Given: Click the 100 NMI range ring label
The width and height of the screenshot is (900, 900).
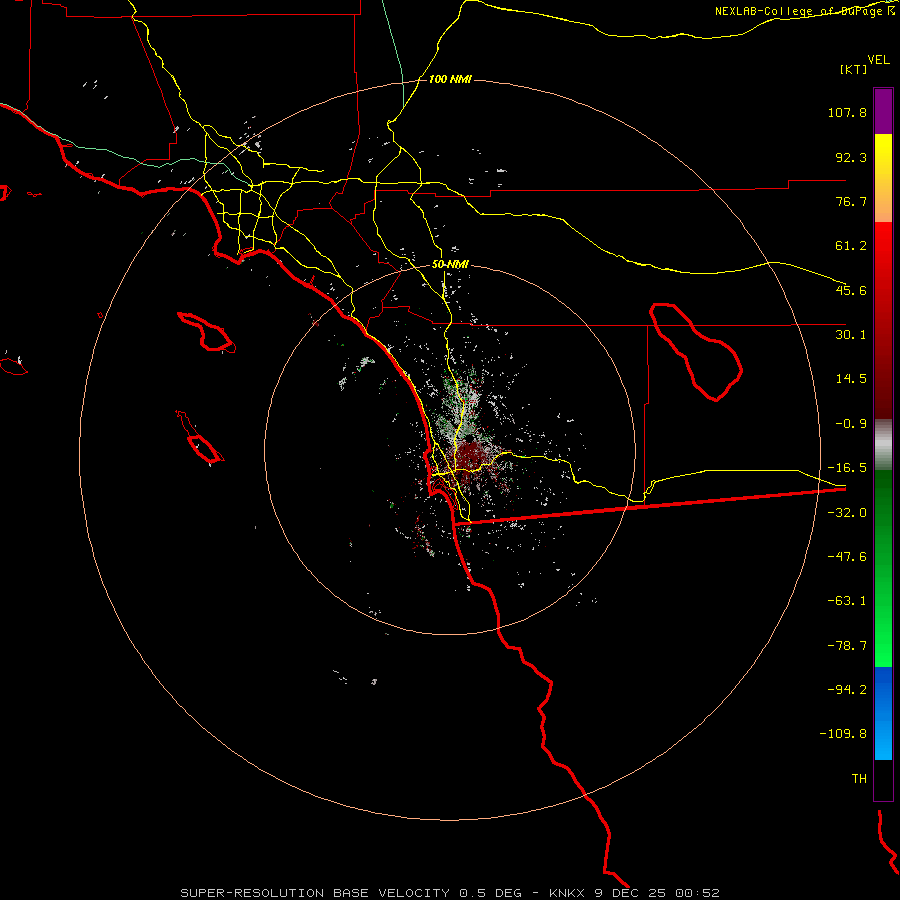Looking at the screenshot, I should 450,79.
